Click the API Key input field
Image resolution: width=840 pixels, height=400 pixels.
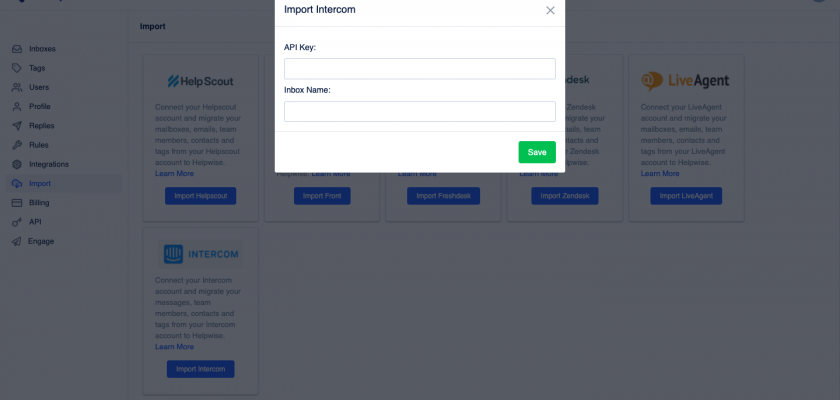click(x=419, y=69)
